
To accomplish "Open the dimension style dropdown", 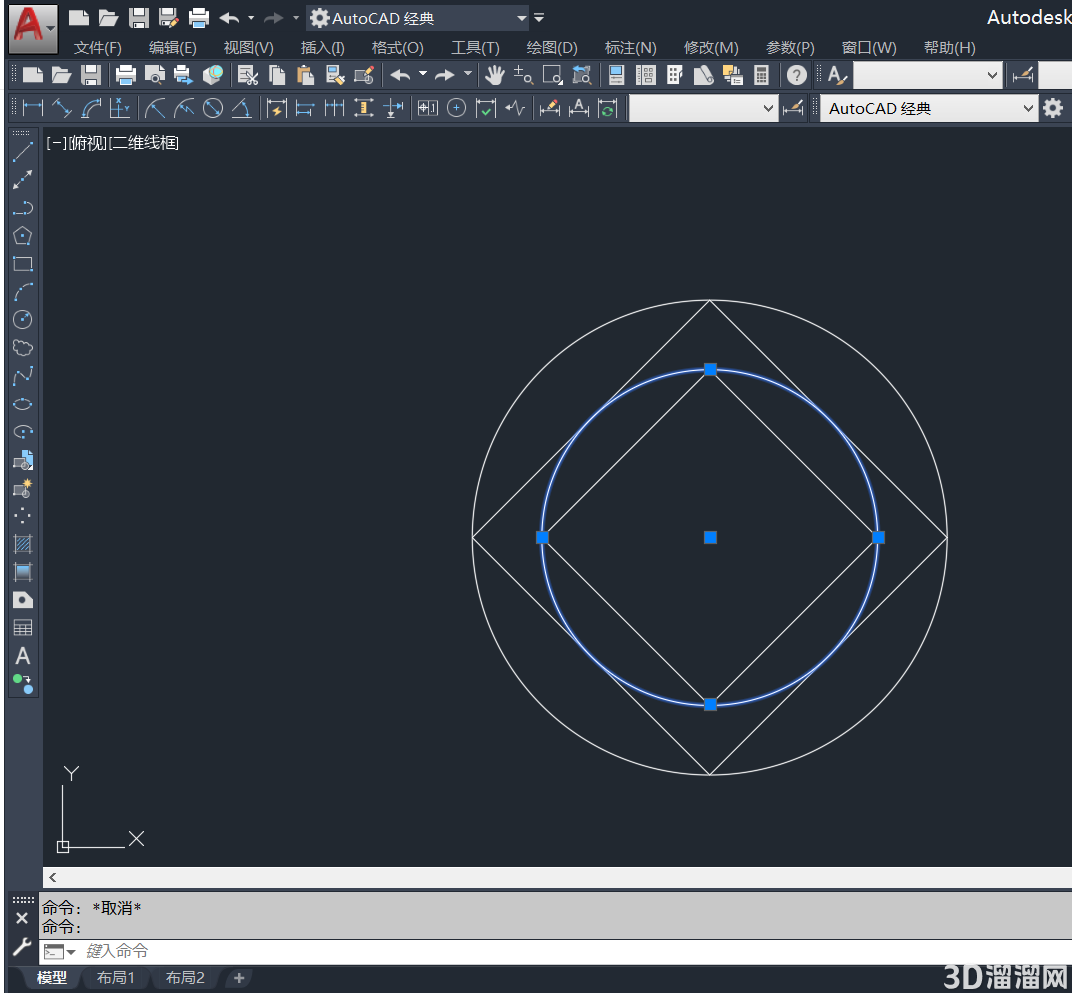I will (703, 109).
